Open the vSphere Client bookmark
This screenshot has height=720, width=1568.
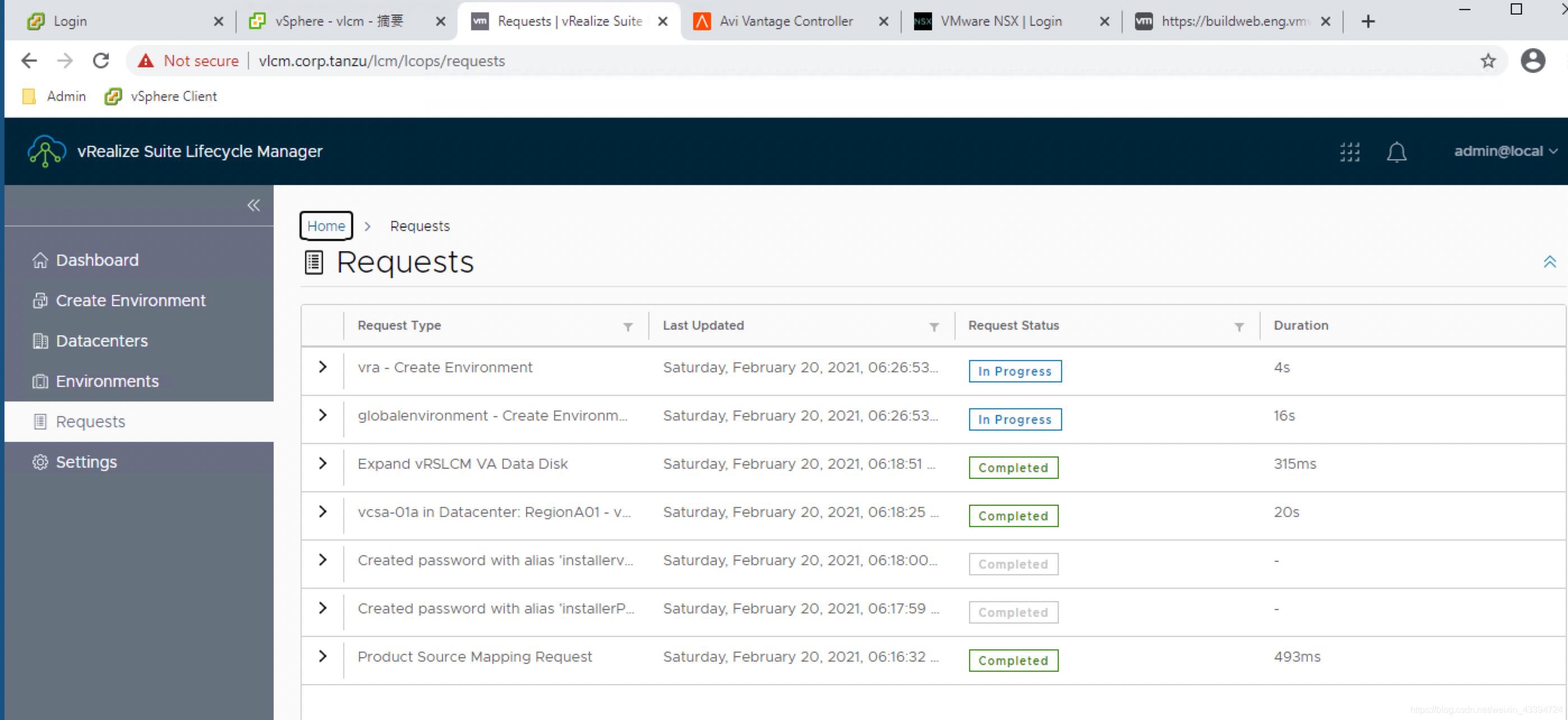[x=162, y=96]
